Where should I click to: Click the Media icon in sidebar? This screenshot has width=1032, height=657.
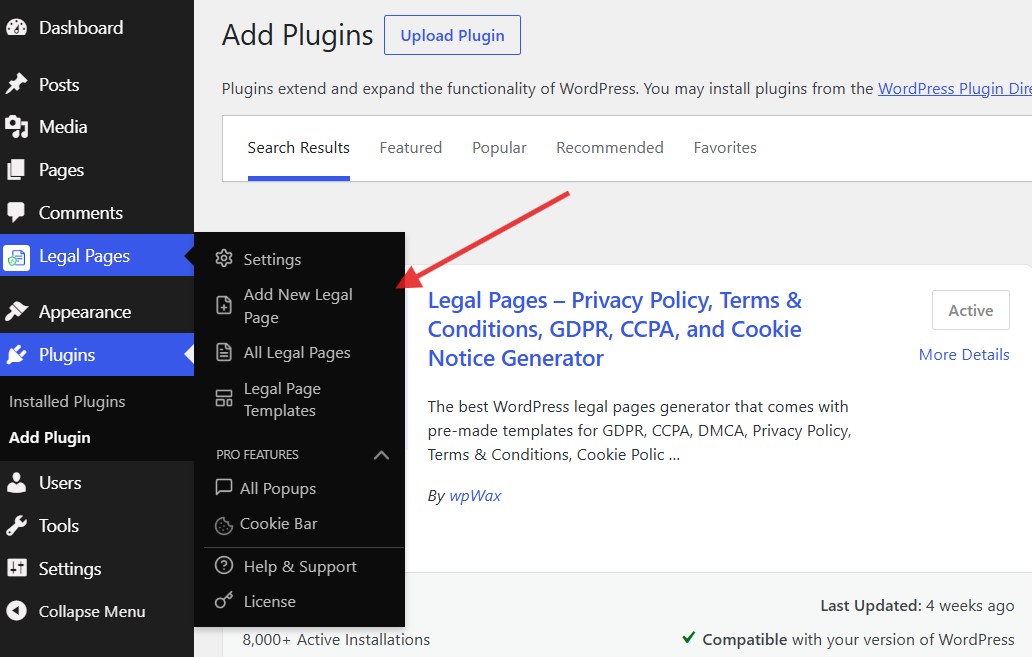tap(16, 126)
